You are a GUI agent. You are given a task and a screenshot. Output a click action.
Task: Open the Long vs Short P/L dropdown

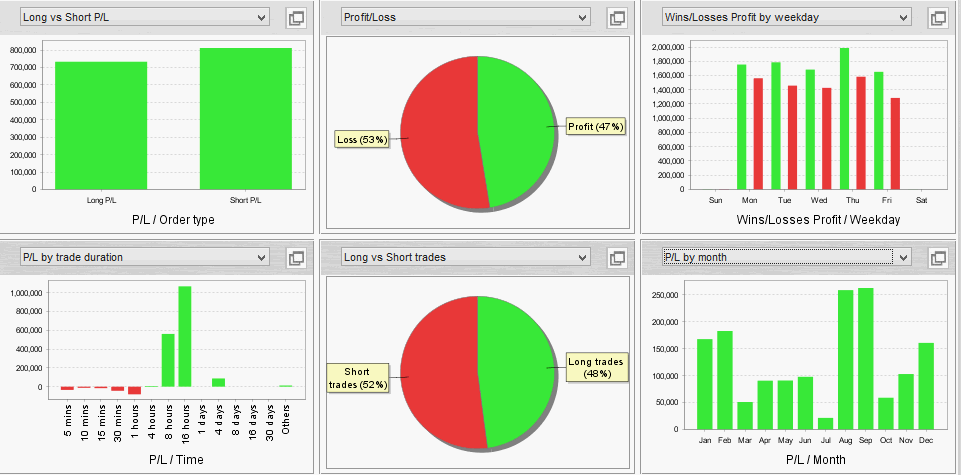145,17
